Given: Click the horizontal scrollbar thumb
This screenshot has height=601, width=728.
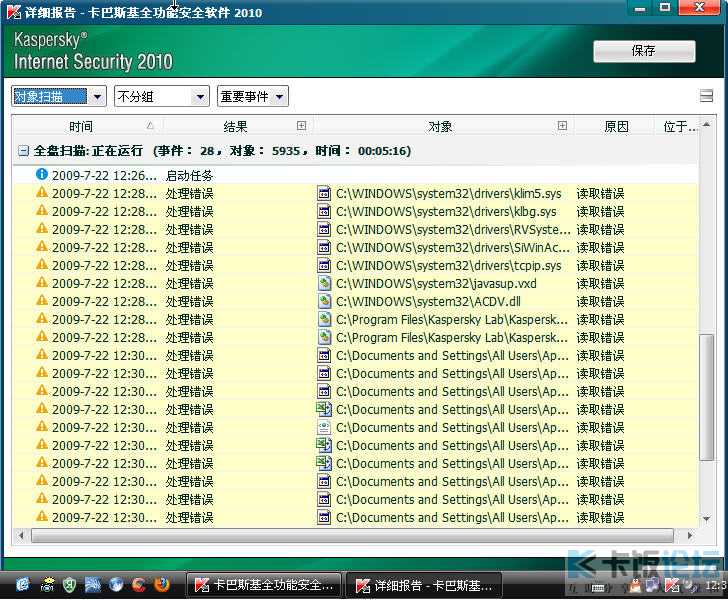Looking at the screenshot, I should coord(352,536).
